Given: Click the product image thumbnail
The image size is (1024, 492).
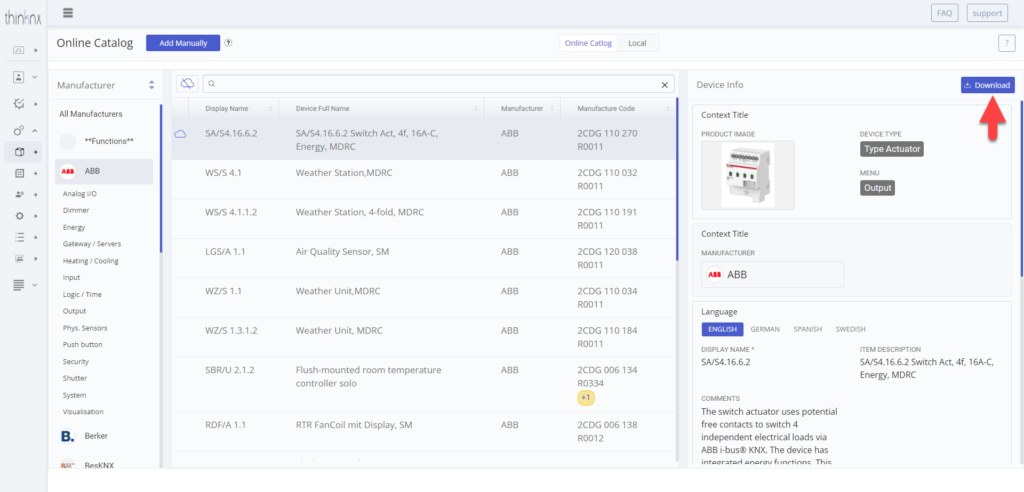Looking at the screenshot, I should (x=748, y=175).
